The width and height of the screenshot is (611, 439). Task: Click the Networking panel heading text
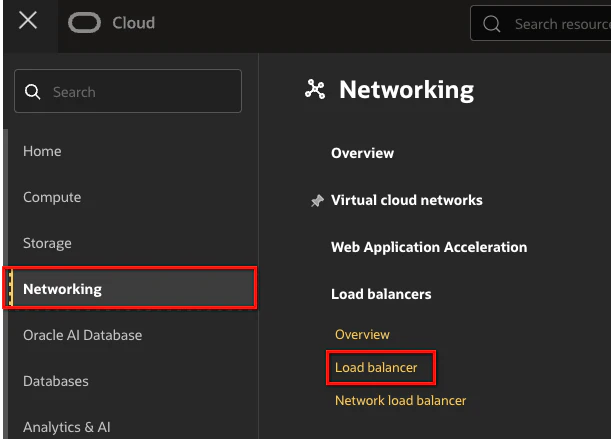tap(406, 90)
